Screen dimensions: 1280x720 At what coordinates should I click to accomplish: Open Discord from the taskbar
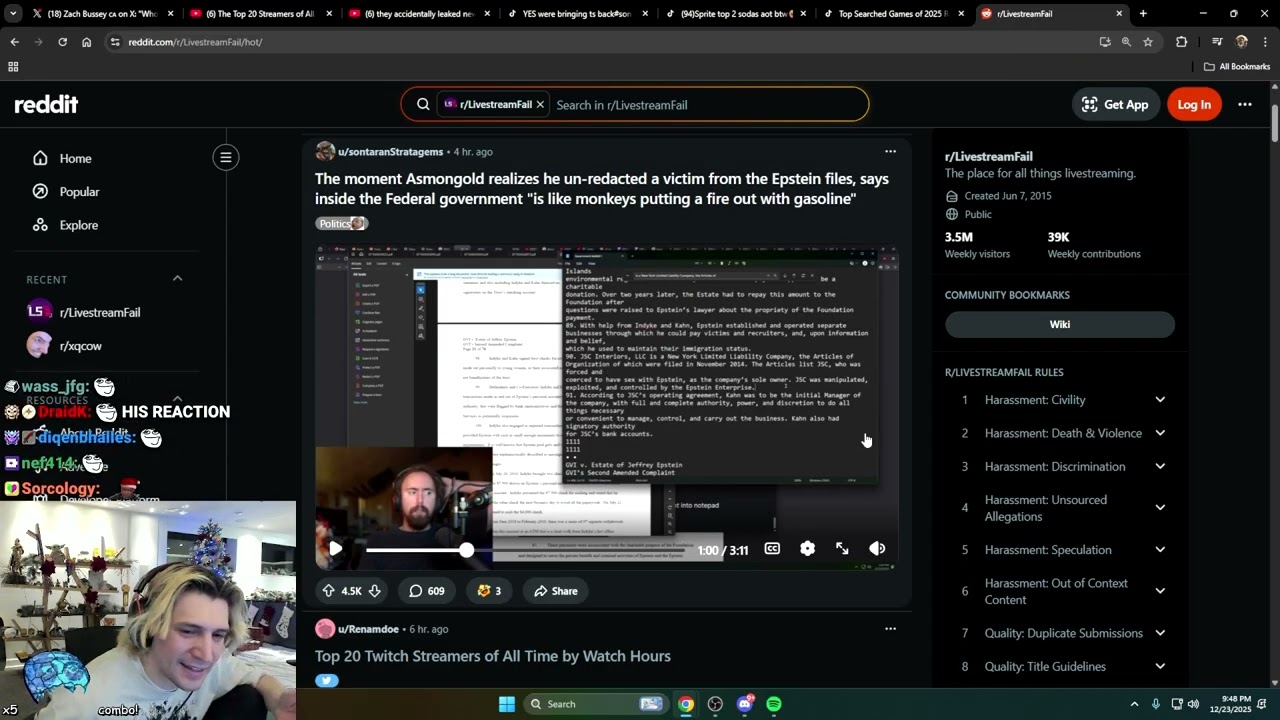coord(744,704)
